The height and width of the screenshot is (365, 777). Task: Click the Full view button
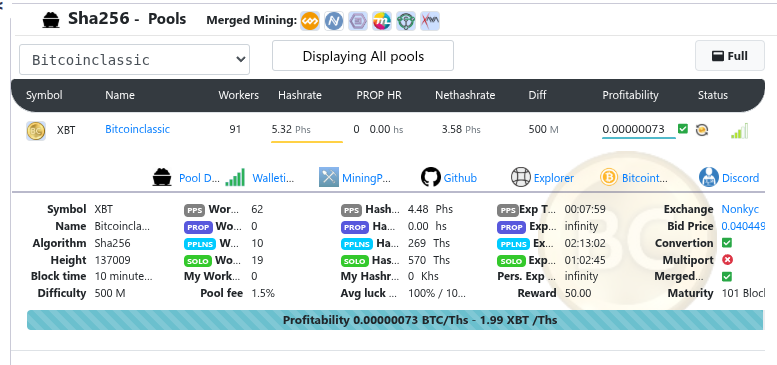point(730,56)
